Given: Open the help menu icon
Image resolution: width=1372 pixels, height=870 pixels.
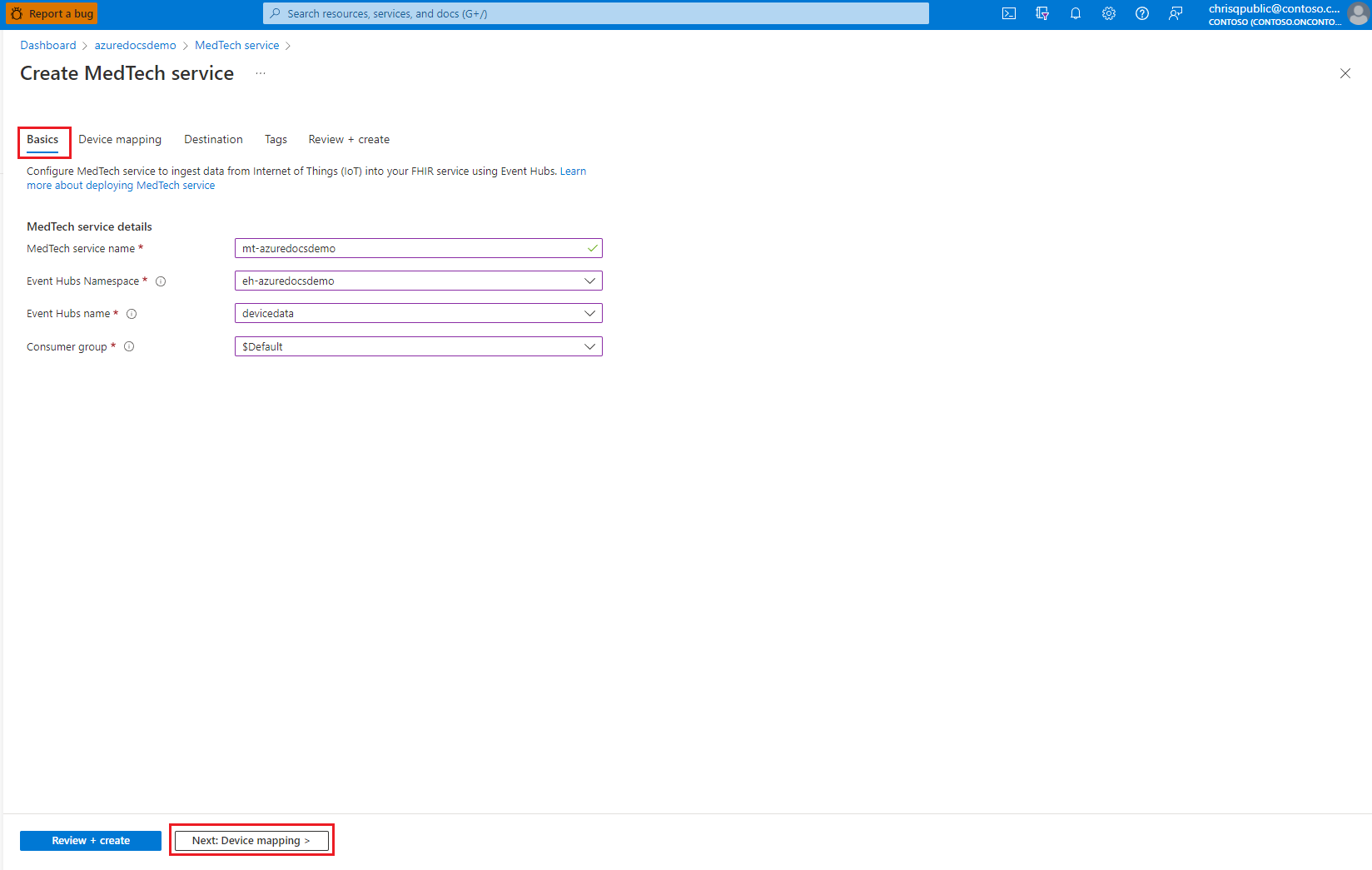Looking at the screenshot, I should [1141, 13].
